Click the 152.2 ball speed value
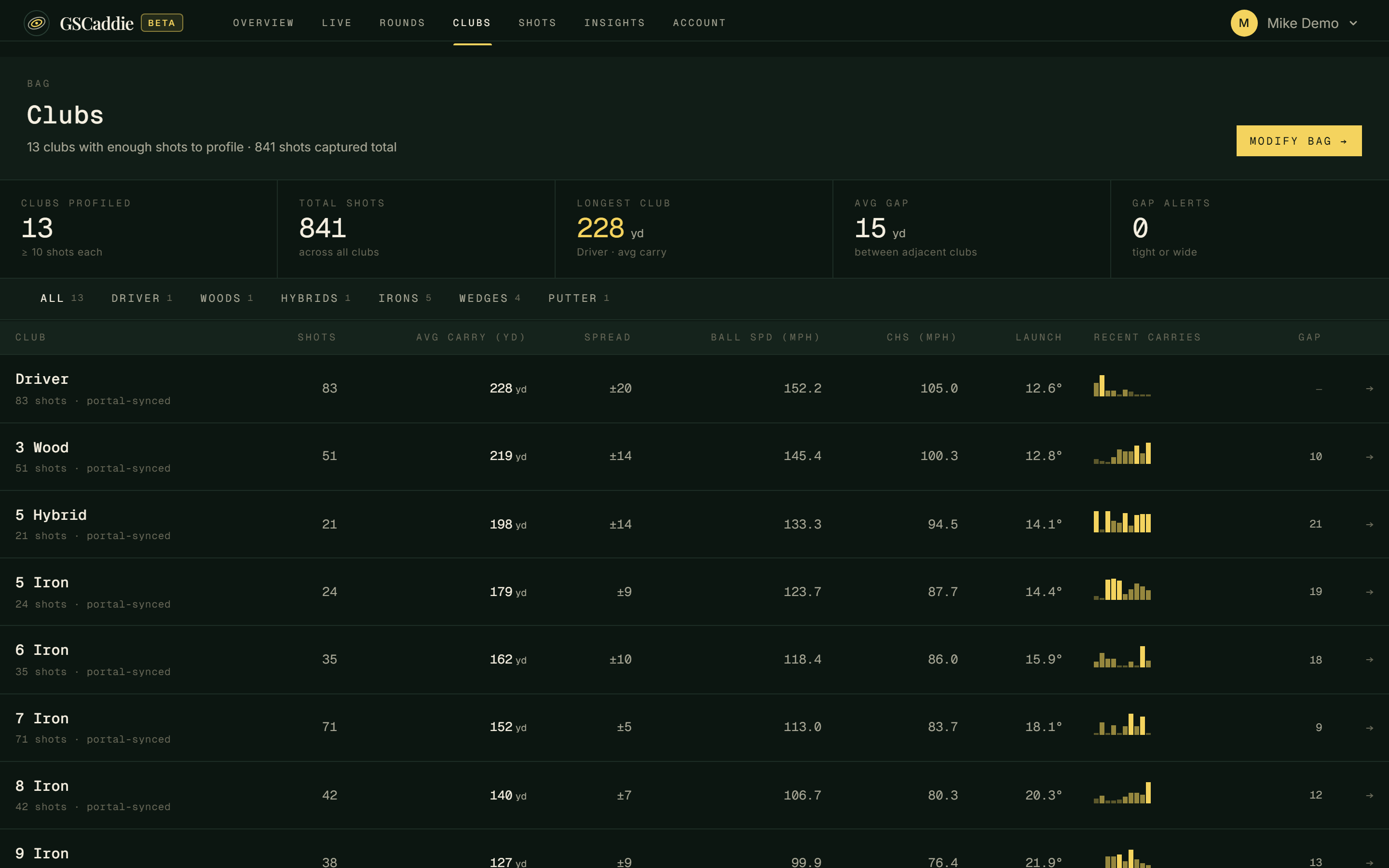 click(x=803, y=389)
